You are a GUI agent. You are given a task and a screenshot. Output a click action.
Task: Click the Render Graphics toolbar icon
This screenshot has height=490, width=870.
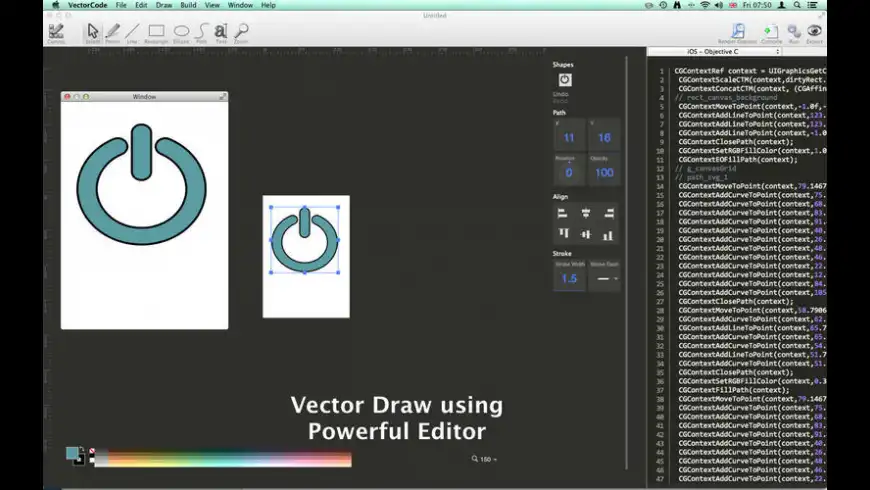click(x=737, y=33)
